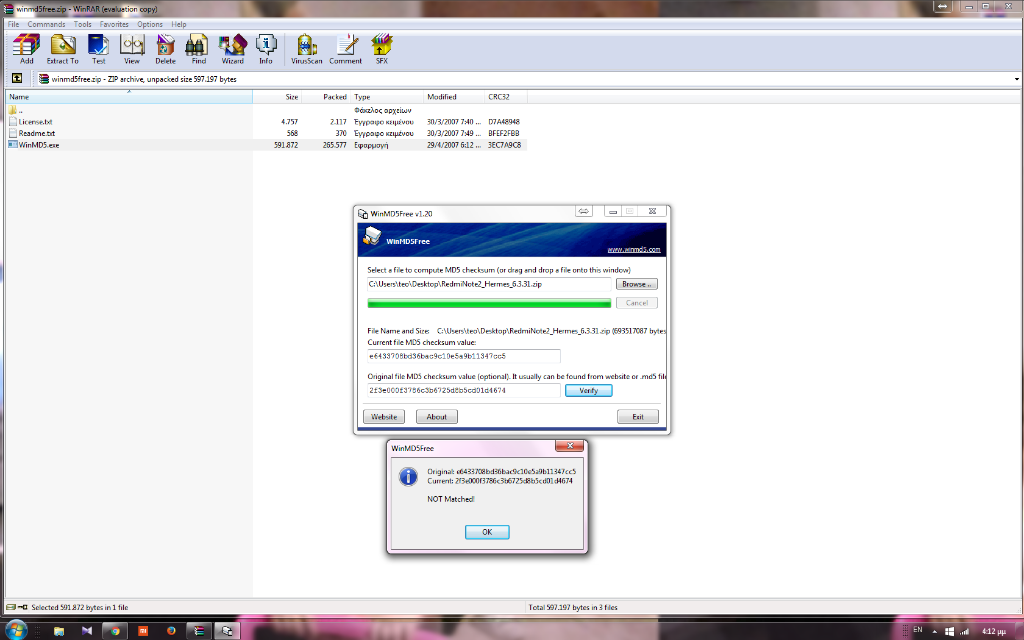The image size is (1024, 640).
Task: Click the network signal tray icon
Action: [x=965, y=632]
